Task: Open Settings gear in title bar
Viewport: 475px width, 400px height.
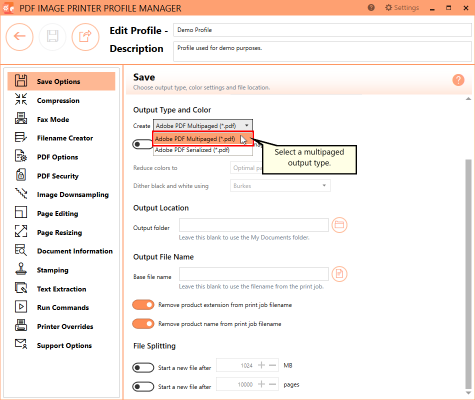Action: click(x=402, y=8)
